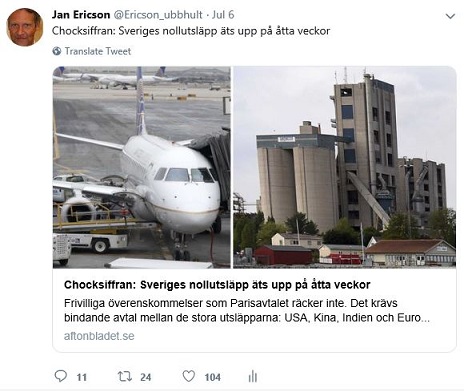Image resolution: width=464 pixels, height=392 pixels.
Task: Open the Chocksiffran article headline in card
Action: [x=217, y=285]
